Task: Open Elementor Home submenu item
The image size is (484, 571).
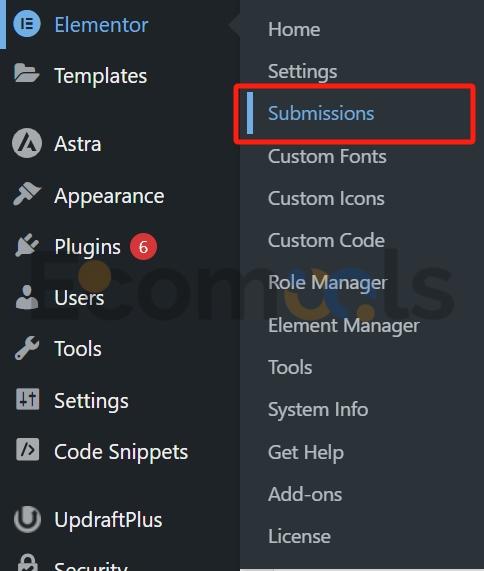Action: coord(294,29)
